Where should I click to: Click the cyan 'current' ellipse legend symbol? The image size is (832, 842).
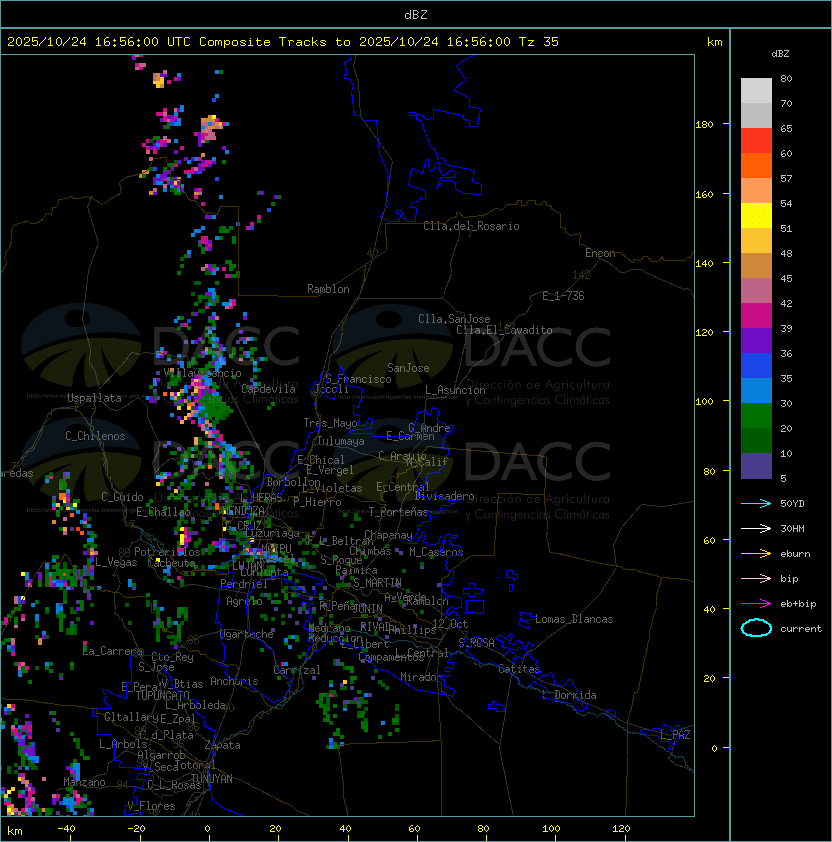click(x=756, y=628)
